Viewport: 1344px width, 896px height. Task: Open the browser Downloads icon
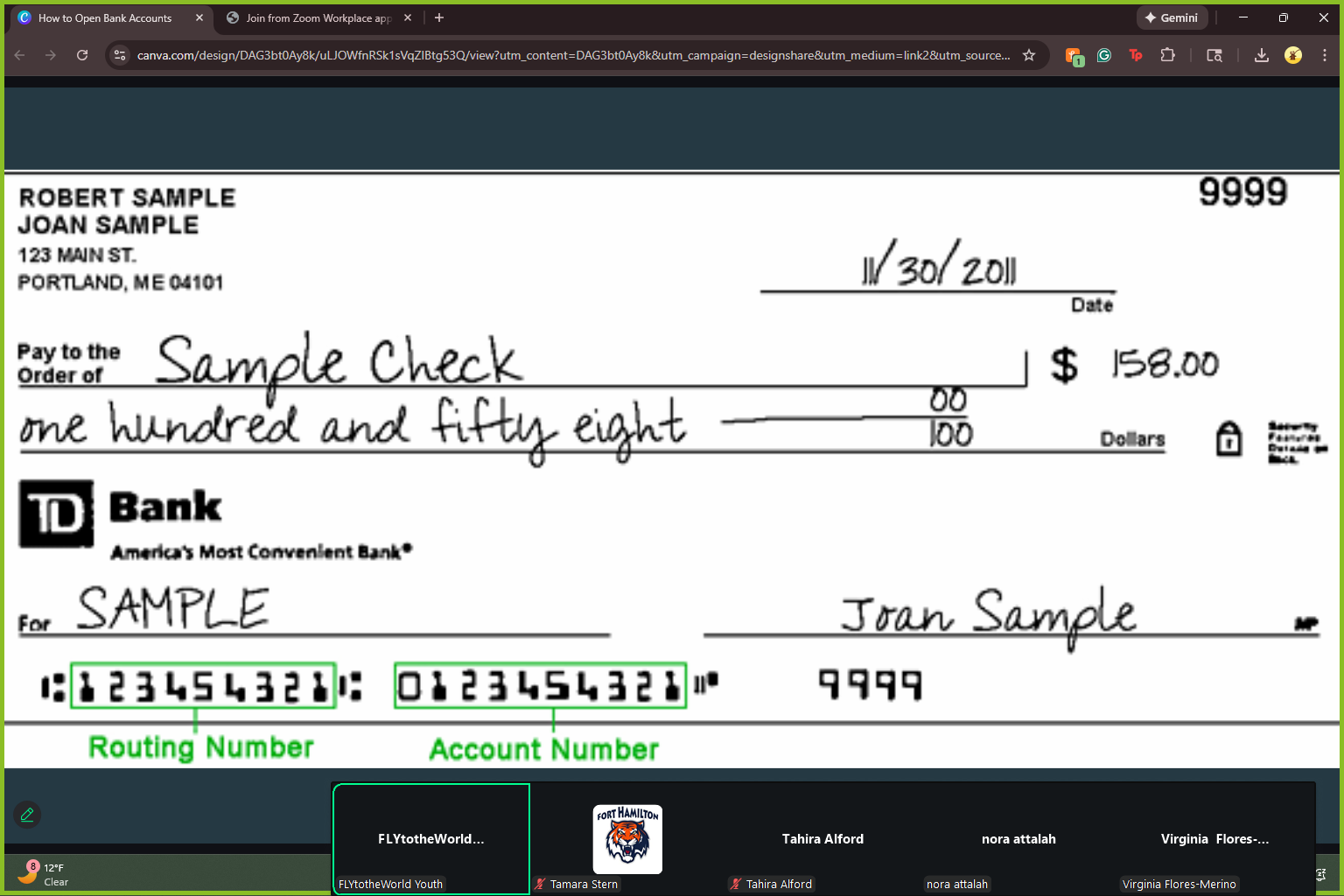point(1262,55)
